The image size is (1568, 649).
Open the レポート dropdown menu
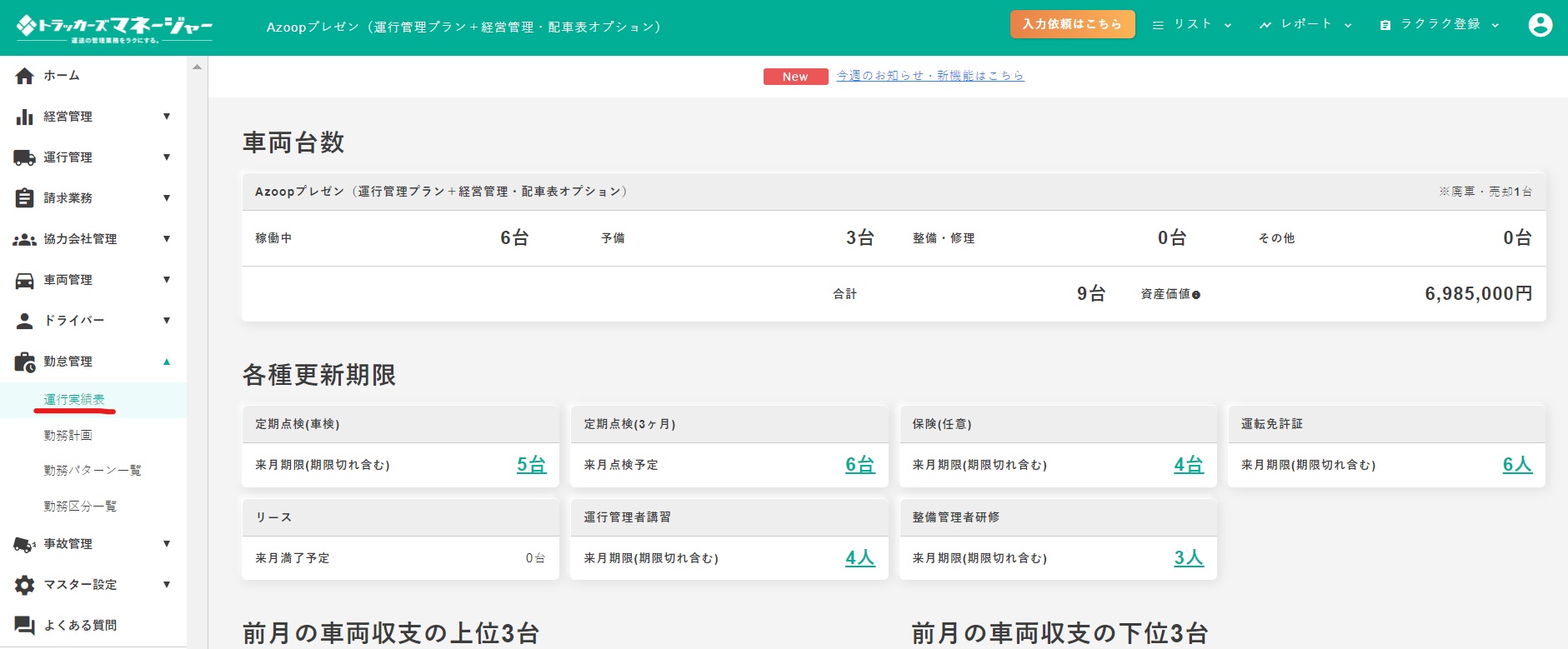pyautogui.click(x=1305, y=25)
